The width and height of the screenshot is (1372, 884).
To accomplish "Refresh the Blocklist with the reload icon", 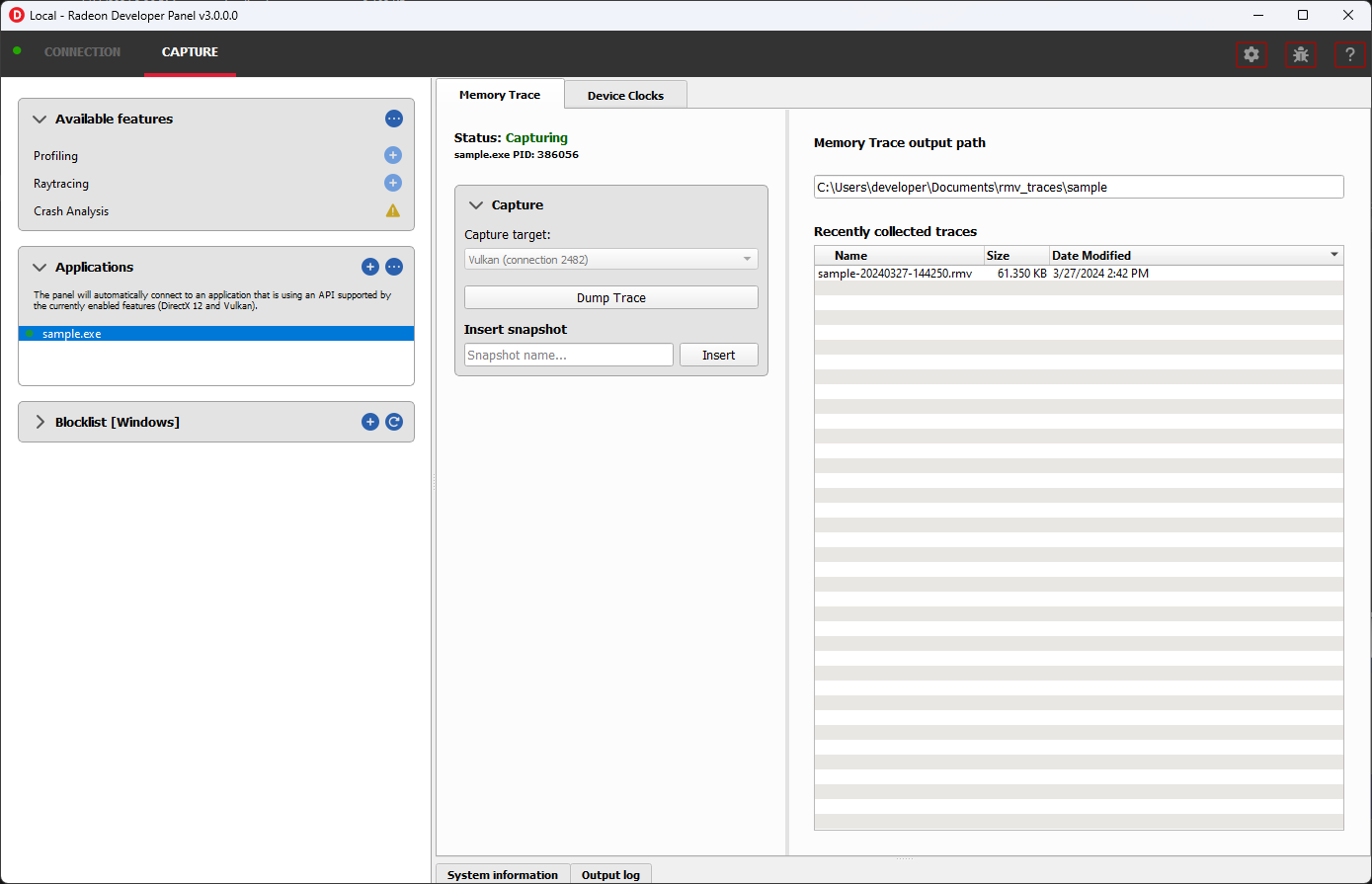I will point(394,422).
